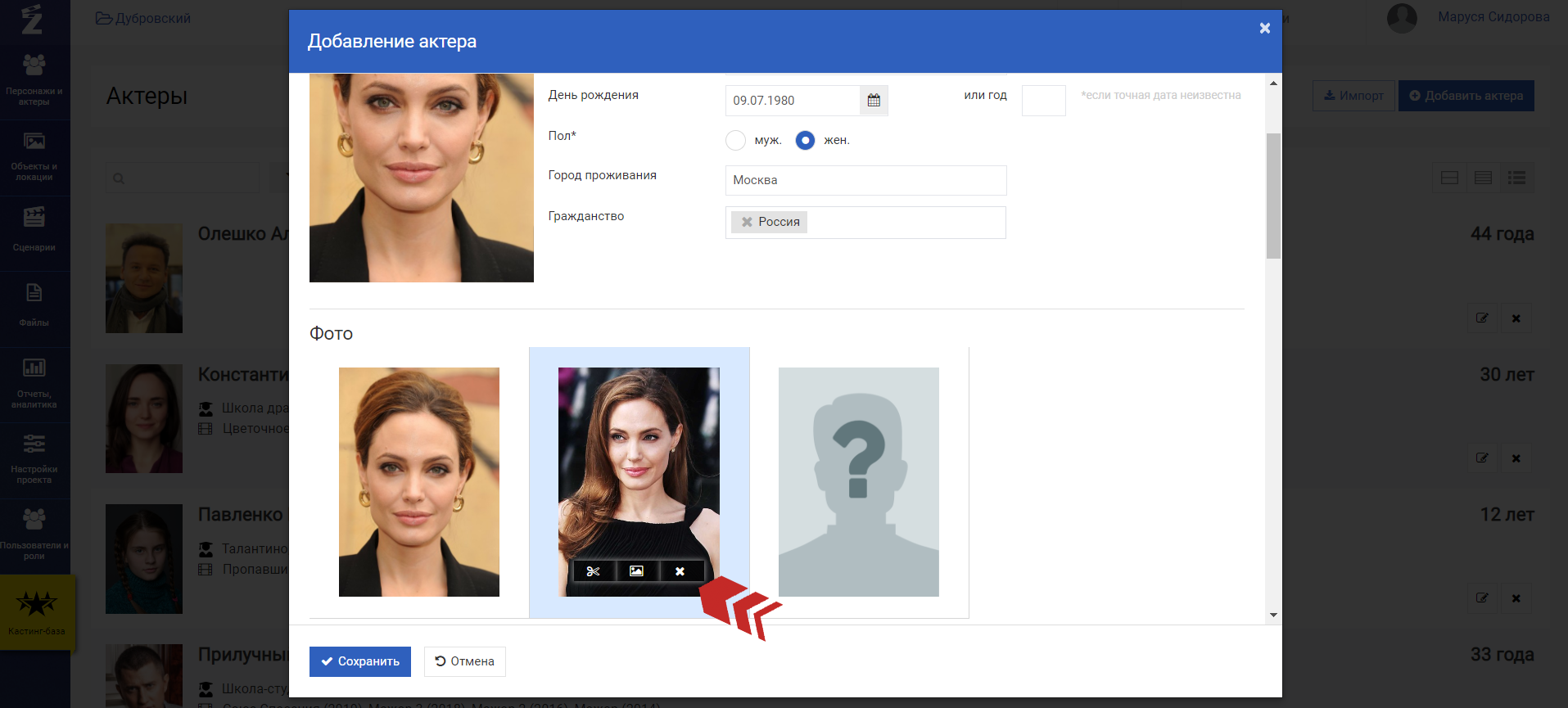The image size is (1568, 708).
Task: Delete the 44 года actor entry
Action: pyautogui.click(x=1516, y=318)
